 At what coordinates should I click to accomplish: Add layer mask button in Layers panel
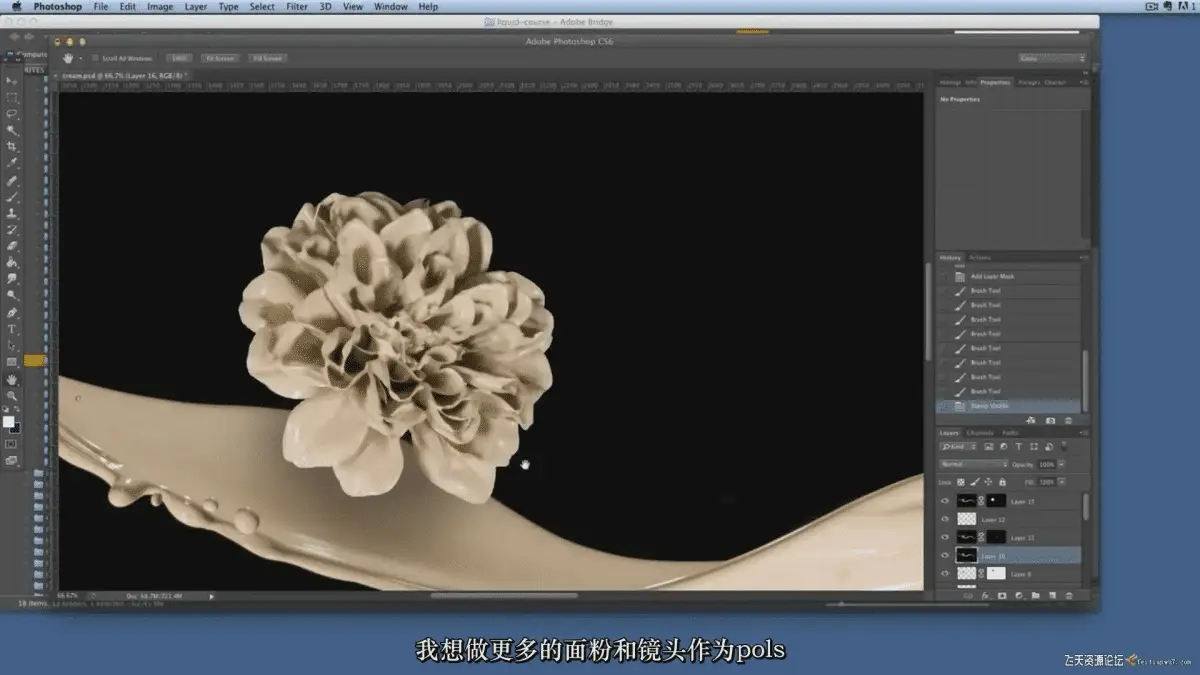(x=1002, y=596)
